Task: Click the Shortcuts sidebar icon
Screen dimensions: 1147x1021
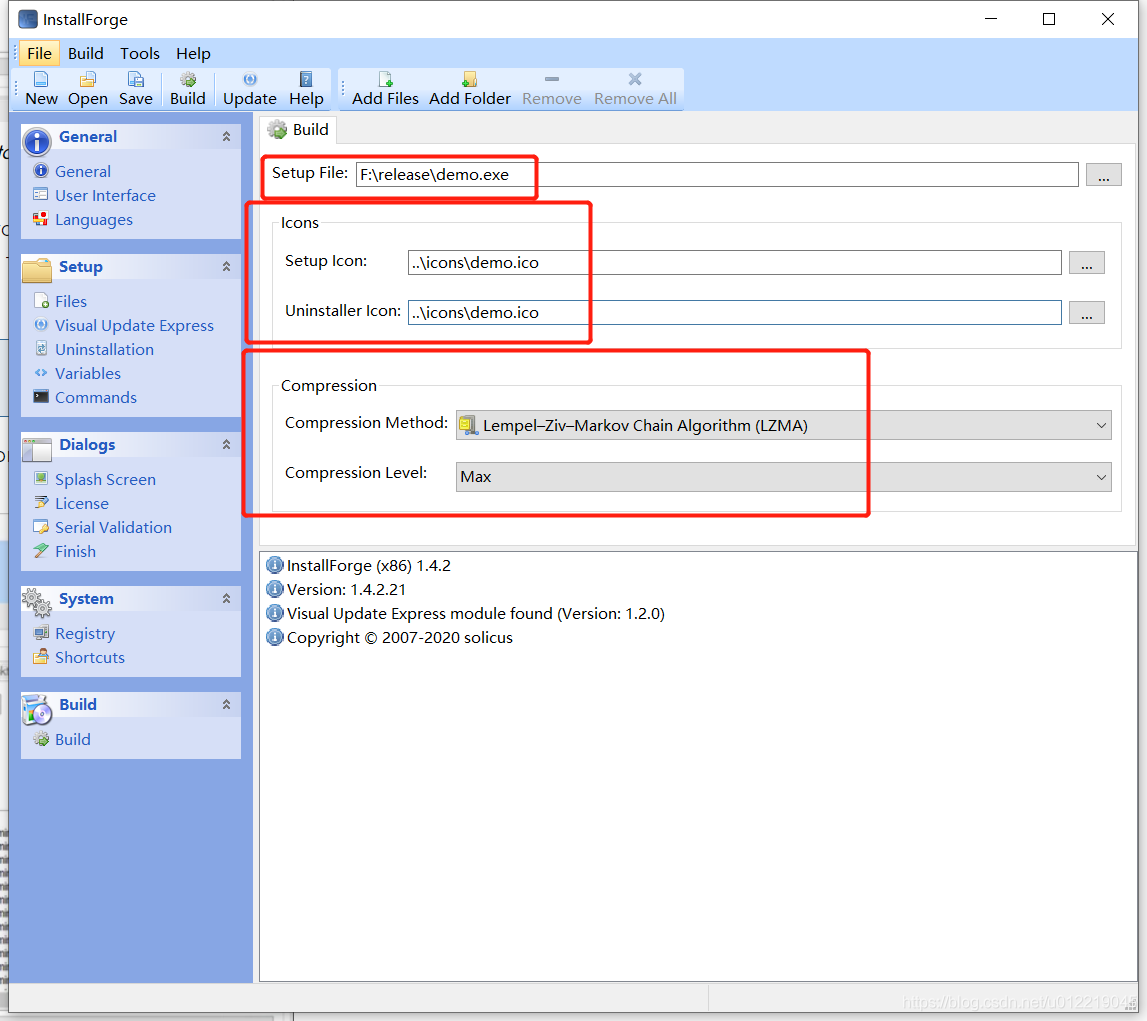Action: (41, 657)
